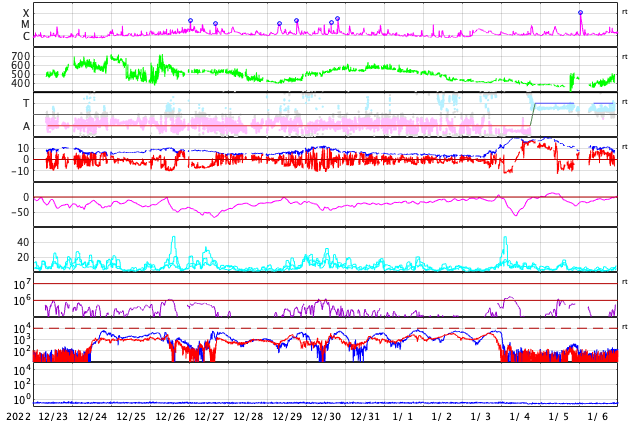Click the rightmost X-class flare marker
Image resolution: width=634 pixels, height=424 pixels.
[580, 13]
